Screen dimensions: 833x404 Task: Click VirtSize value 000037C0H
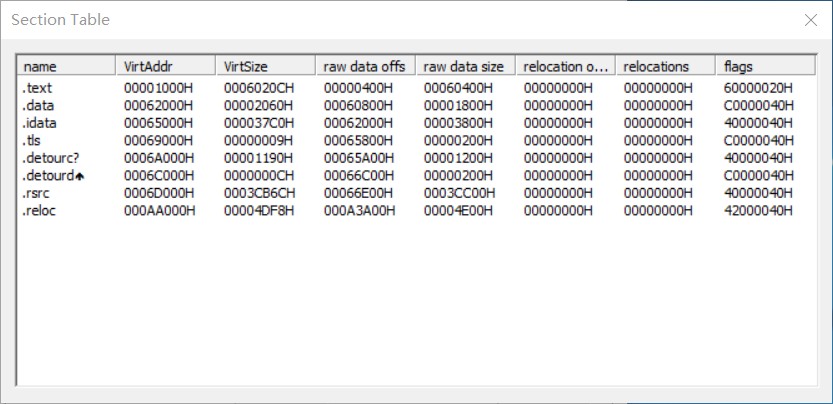click(259, 123)
